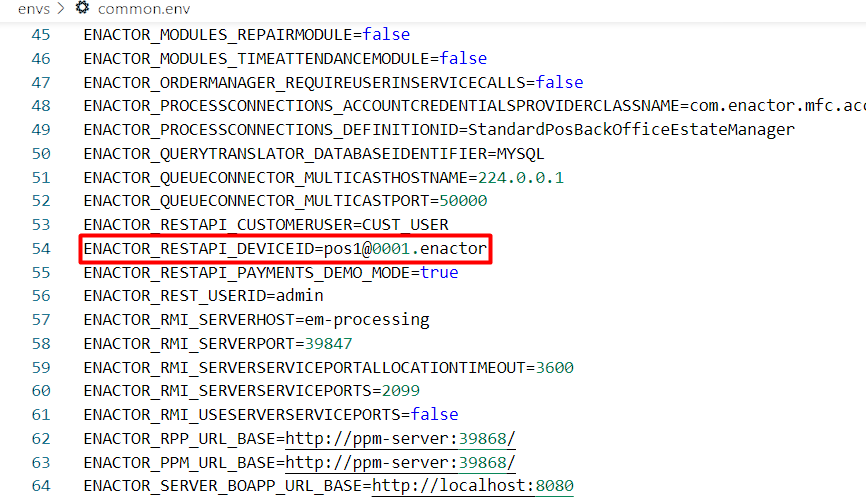Click the ENACTOR_REST_USERID admin value

pyautogui.click(x=300, y=296)
